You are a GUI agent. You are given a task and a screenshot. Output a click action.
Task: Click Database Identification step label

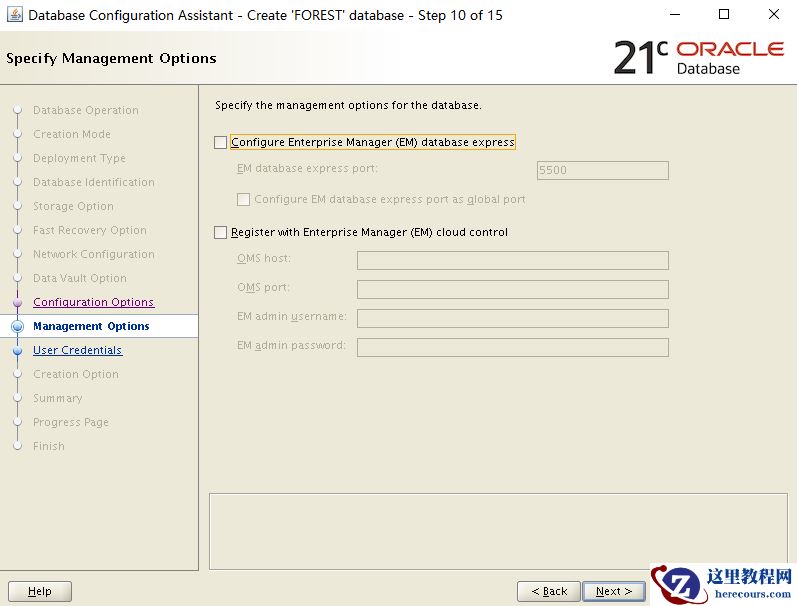point(94,182)
